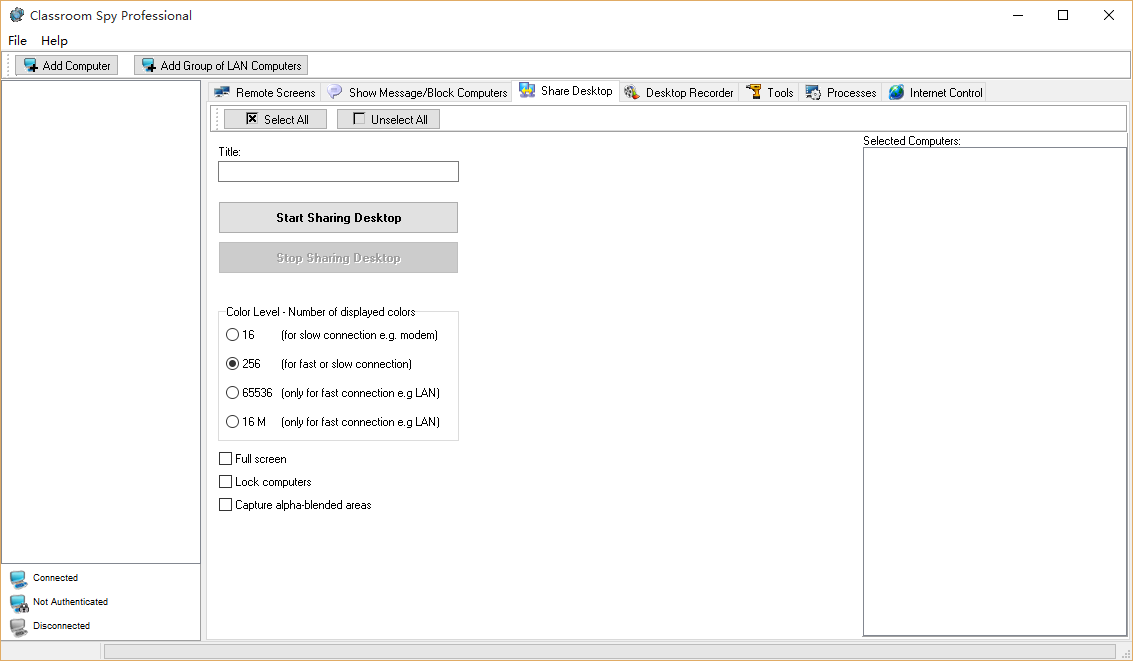1133x661 pixels.
Task: Click the Classroom Spy app icon in title bar
Action: coord(17,15)
